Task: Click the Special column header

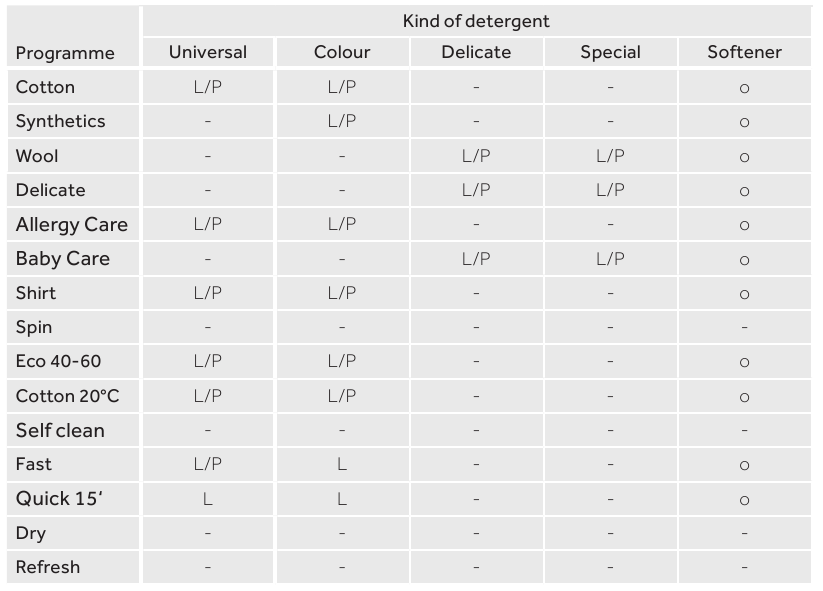Action: [x=610, y=52]
